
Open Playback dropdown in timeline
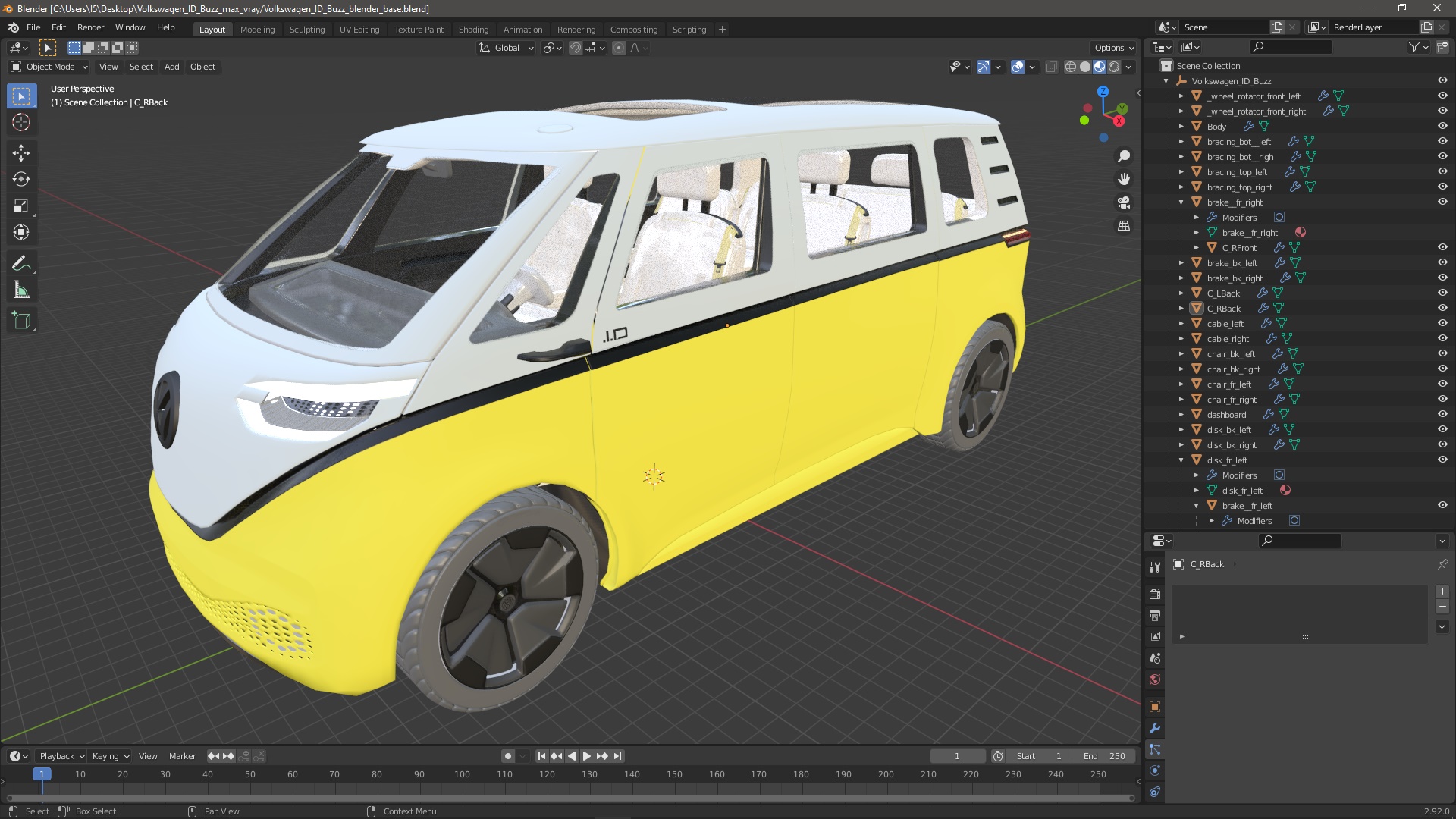pos(61,756)
